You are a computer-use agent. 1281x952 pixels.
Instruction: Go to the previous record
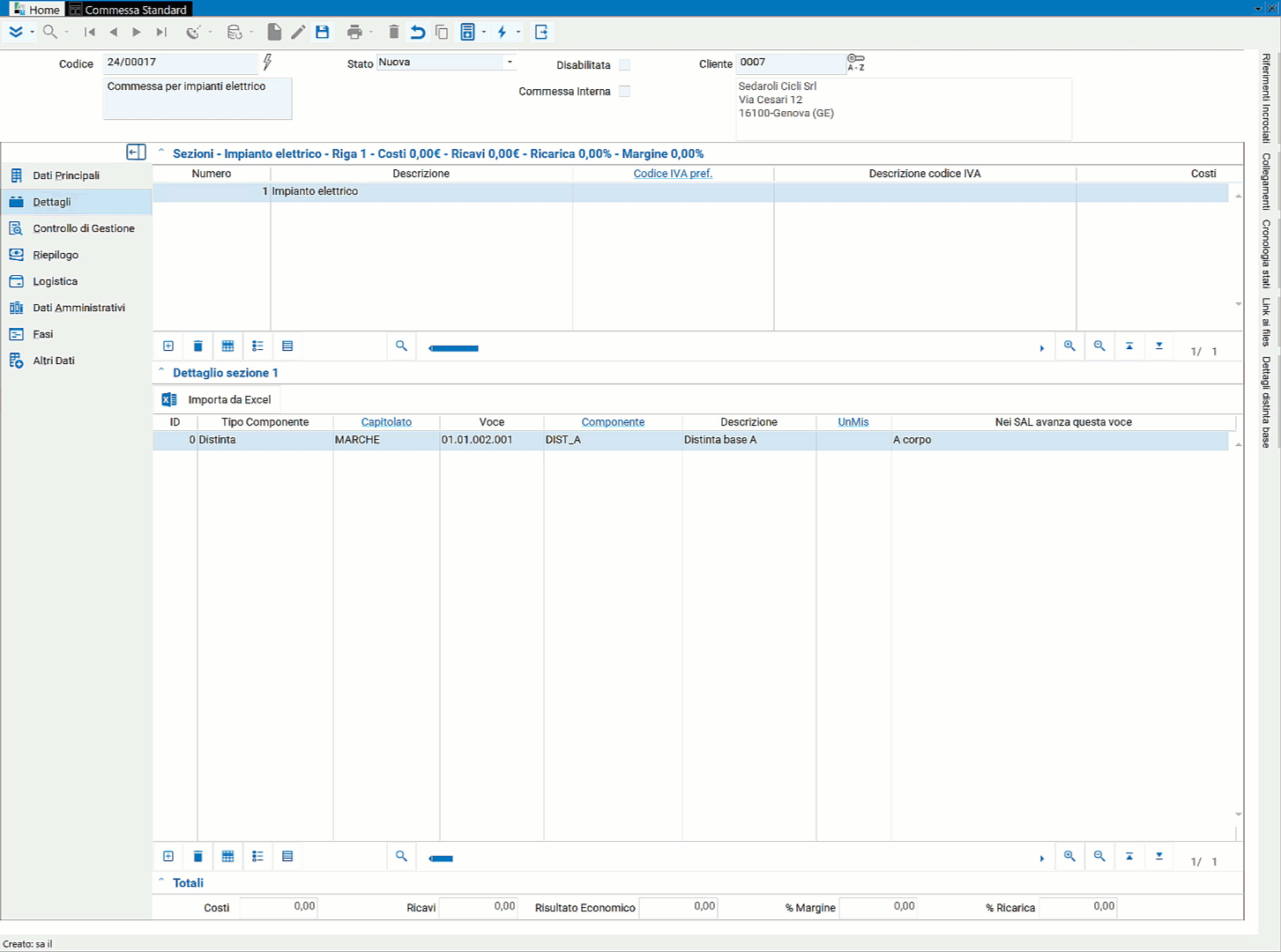pyautogui.click(x=113, y=33)
